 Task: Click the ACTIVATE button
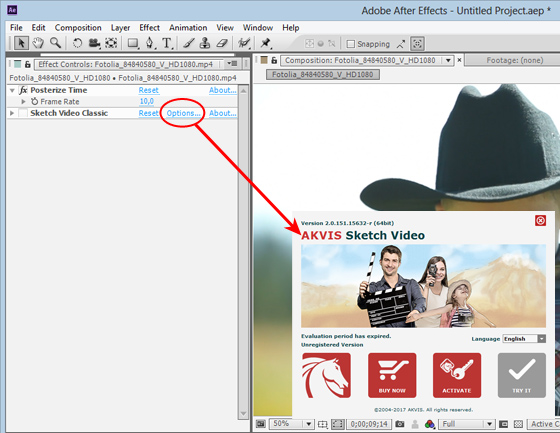457,375
